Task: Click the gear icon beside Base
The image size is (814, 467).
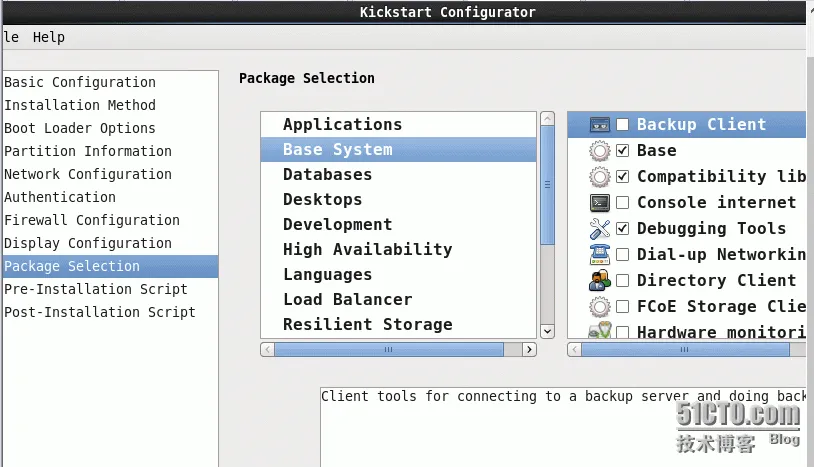Action: (600, 150)
